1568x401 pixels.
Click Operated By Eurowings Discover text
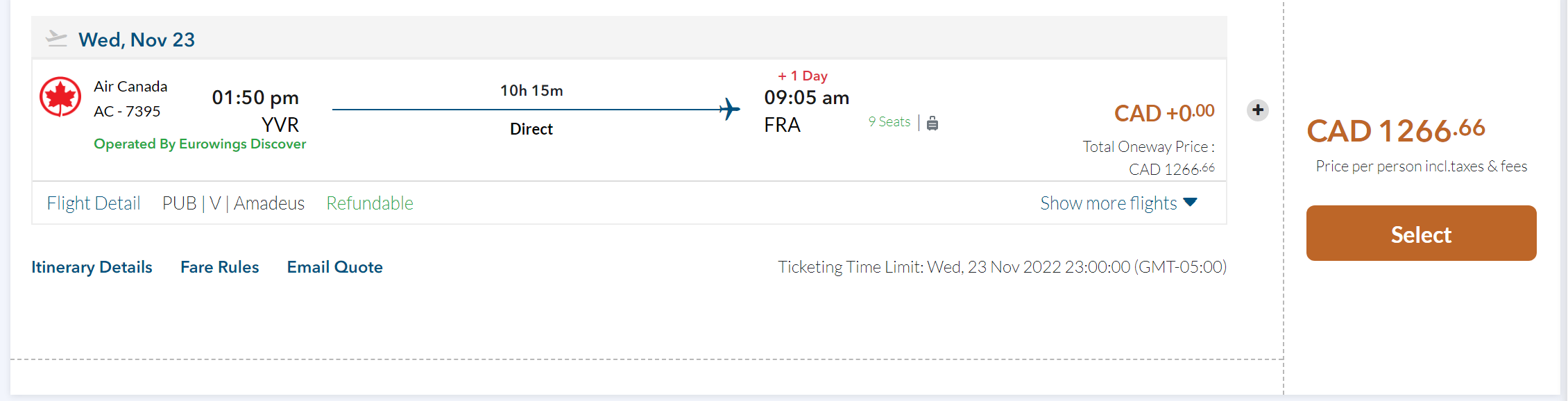click(x=200, y=144)
